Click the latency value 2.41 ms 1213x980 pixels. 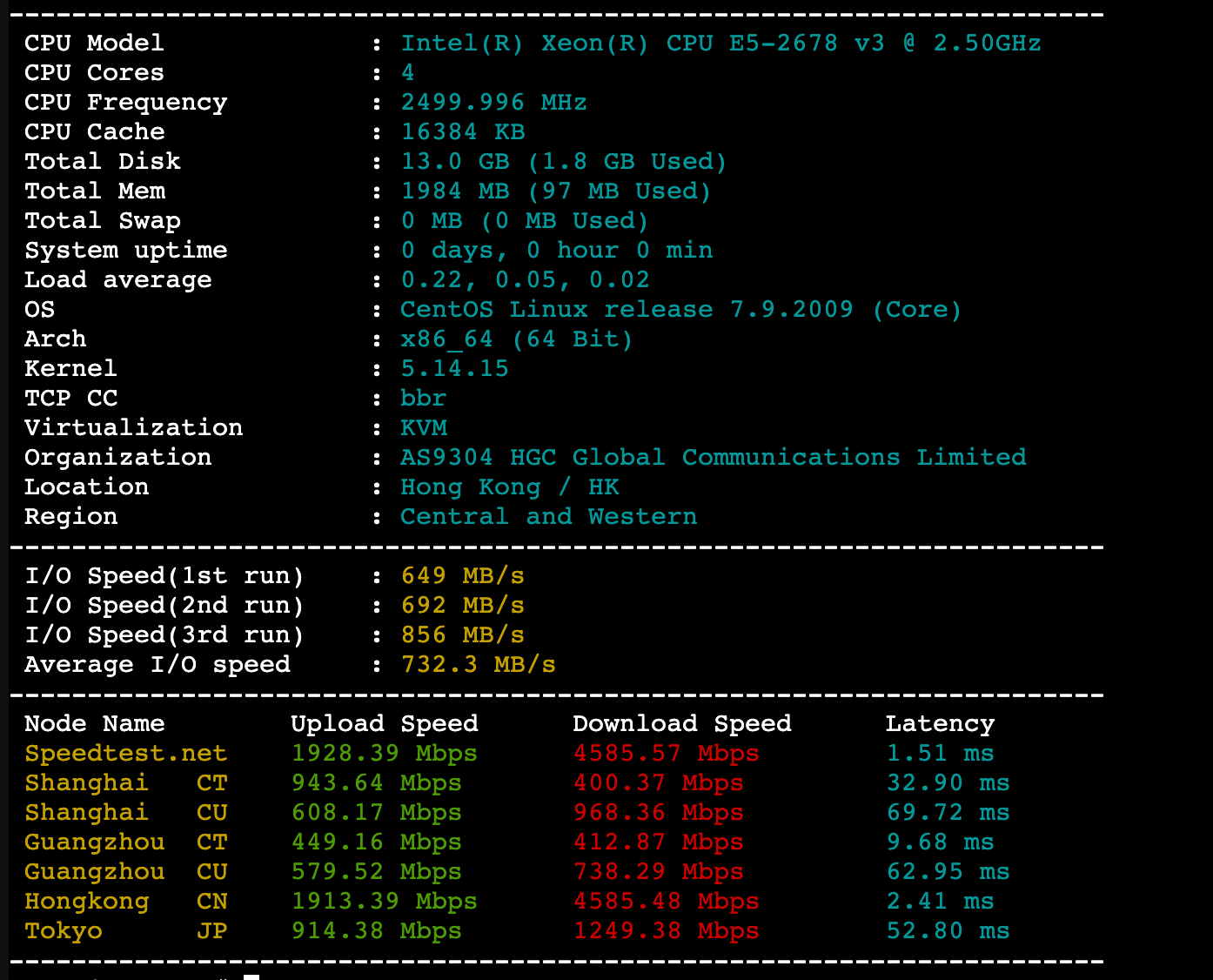940,902
